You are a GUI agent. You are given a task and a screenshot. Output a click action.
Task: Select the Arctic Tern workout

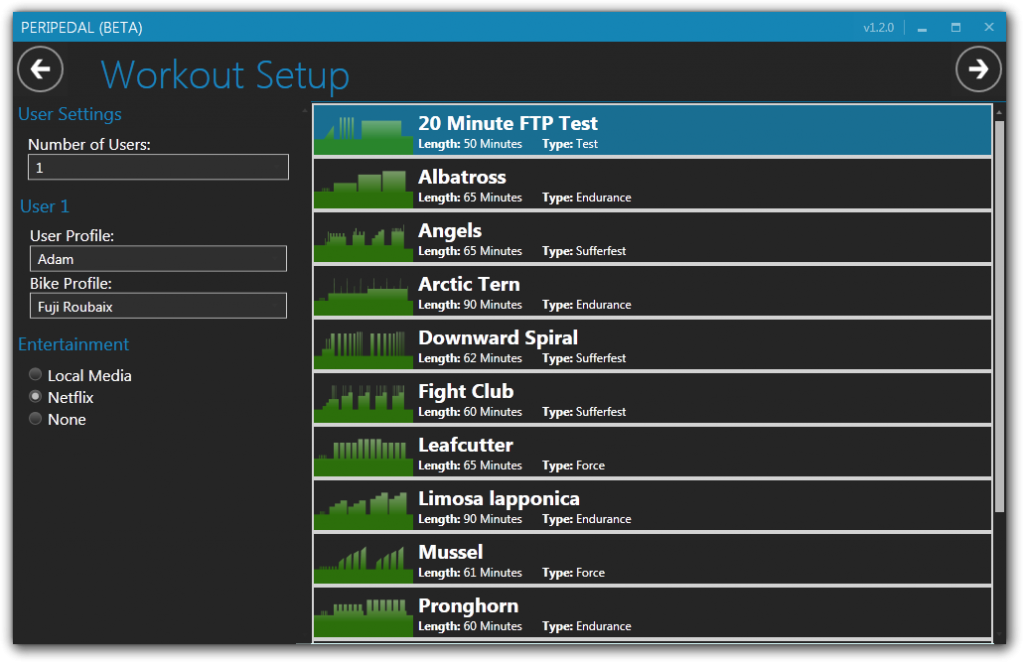(652, 292)
